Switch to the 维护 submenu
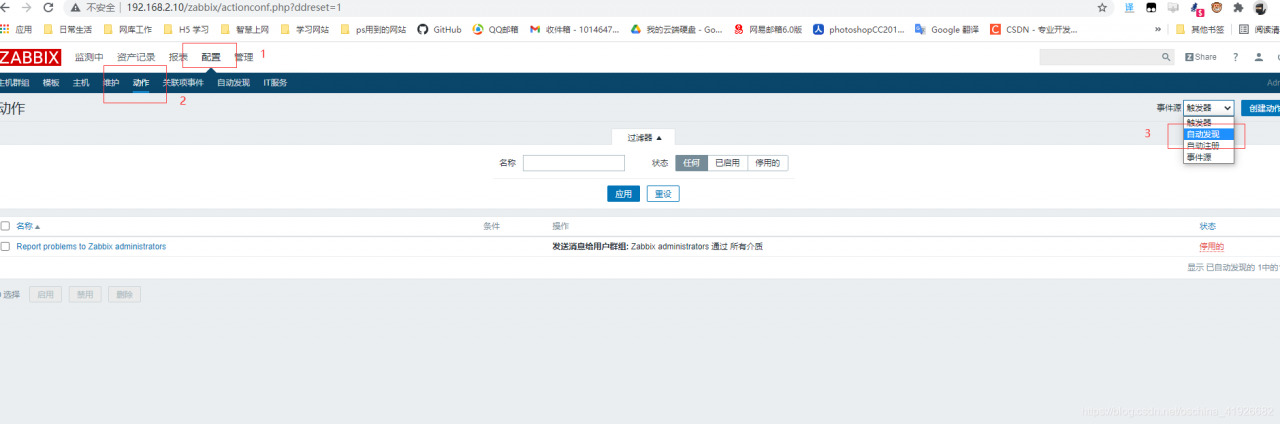This screenshot has height=424, width=1280. 111,82
